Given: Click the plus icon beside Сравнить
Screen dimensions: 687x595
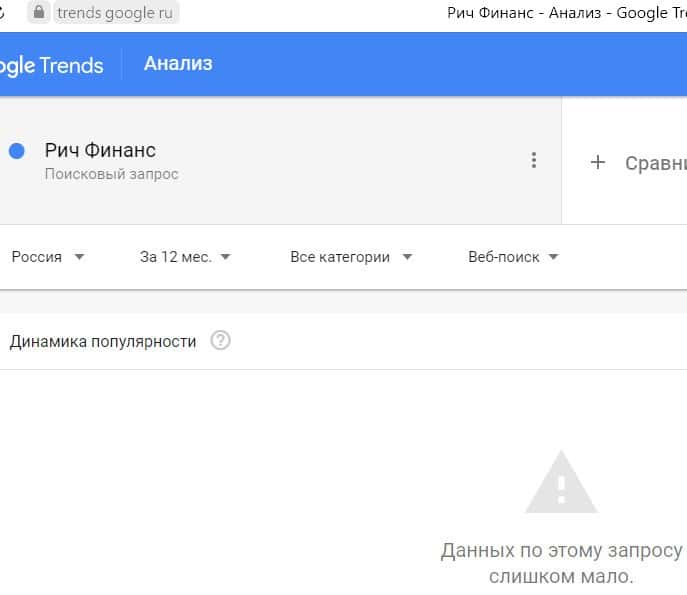Looking at the screenshot, I should pos(598,162).
